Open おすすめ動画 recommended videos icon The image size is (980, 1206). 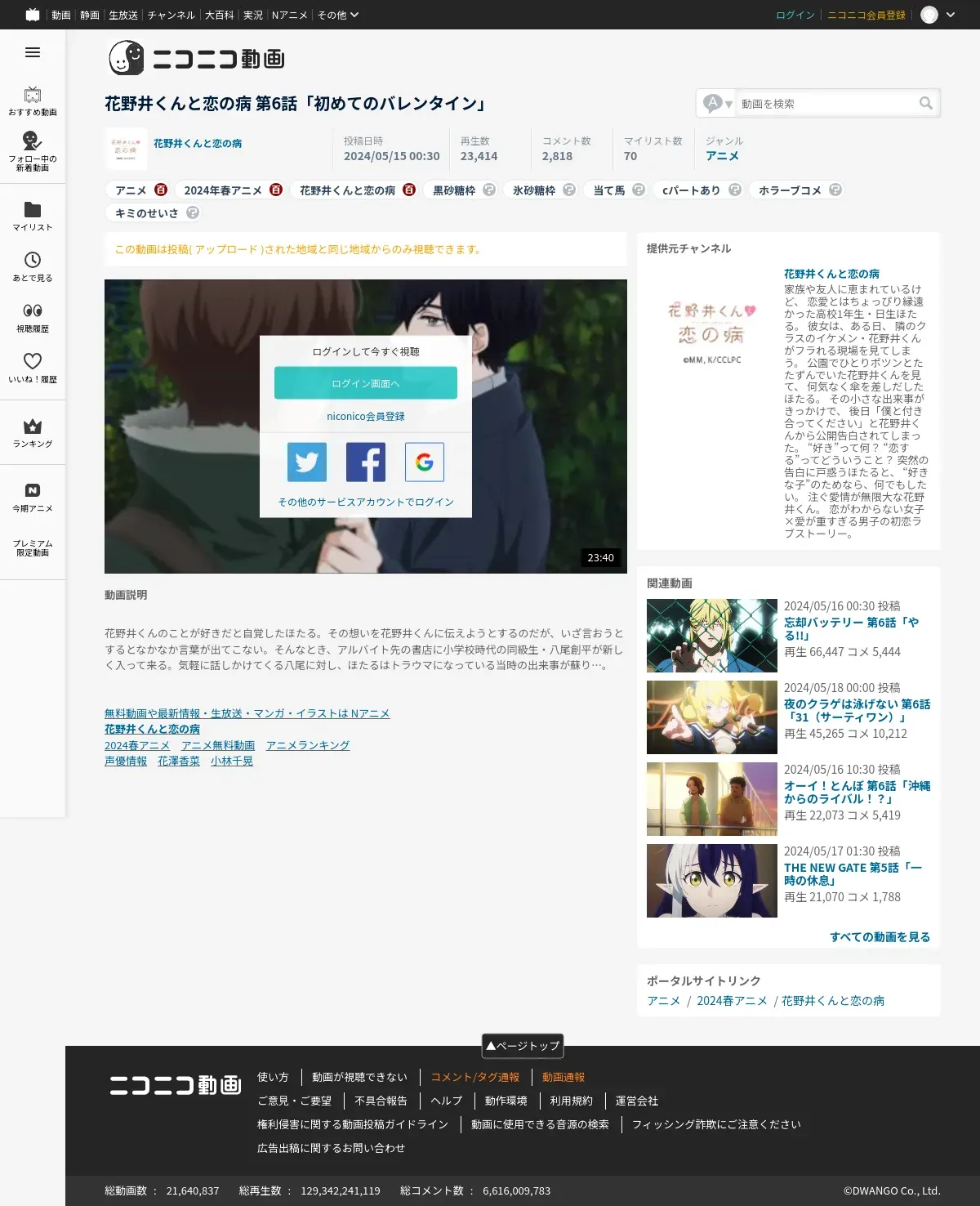pos(33,95)
